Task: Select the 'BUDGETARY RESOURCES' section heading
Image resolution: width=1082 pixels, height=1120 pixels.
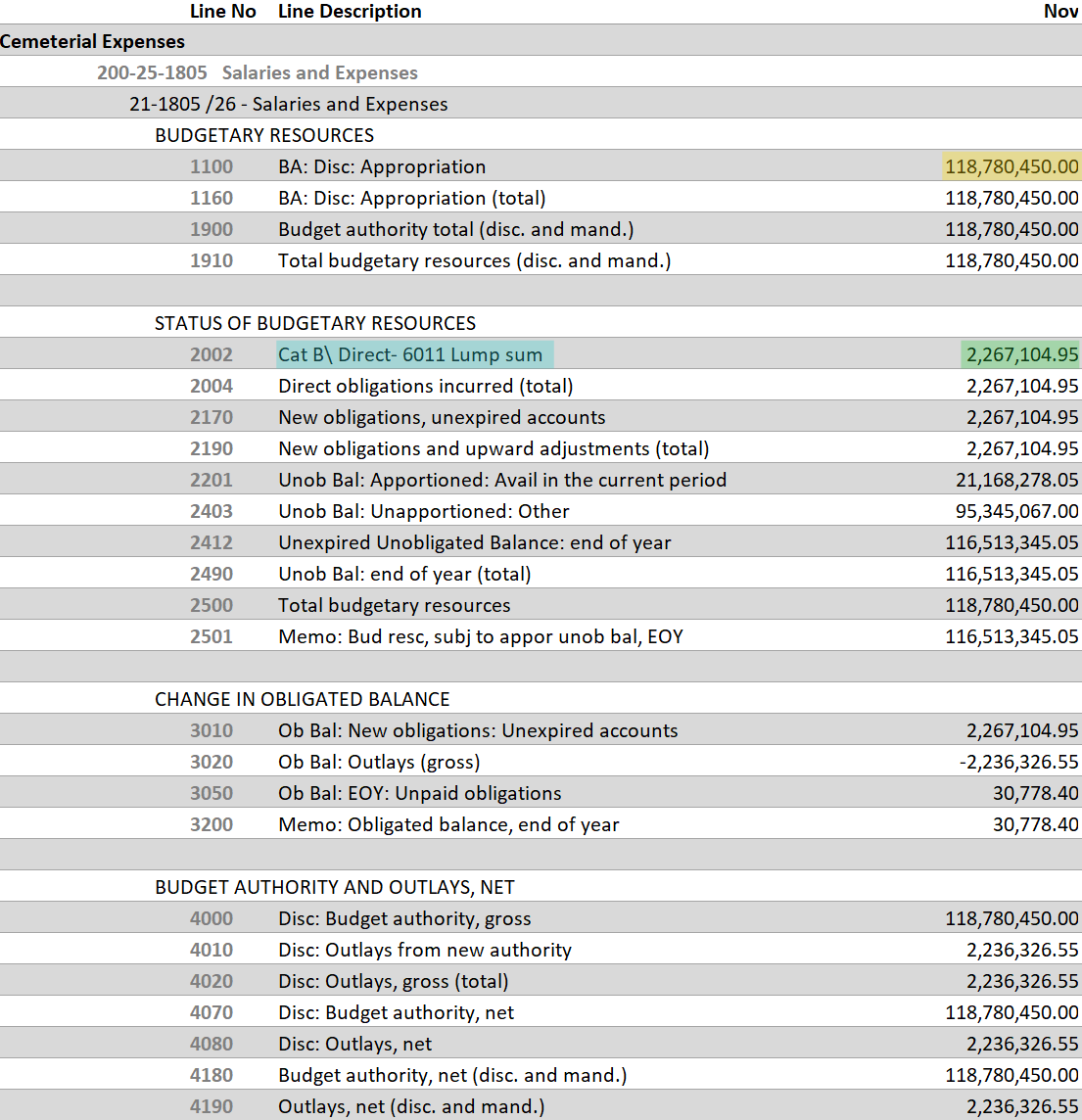Action: (264, 135)
